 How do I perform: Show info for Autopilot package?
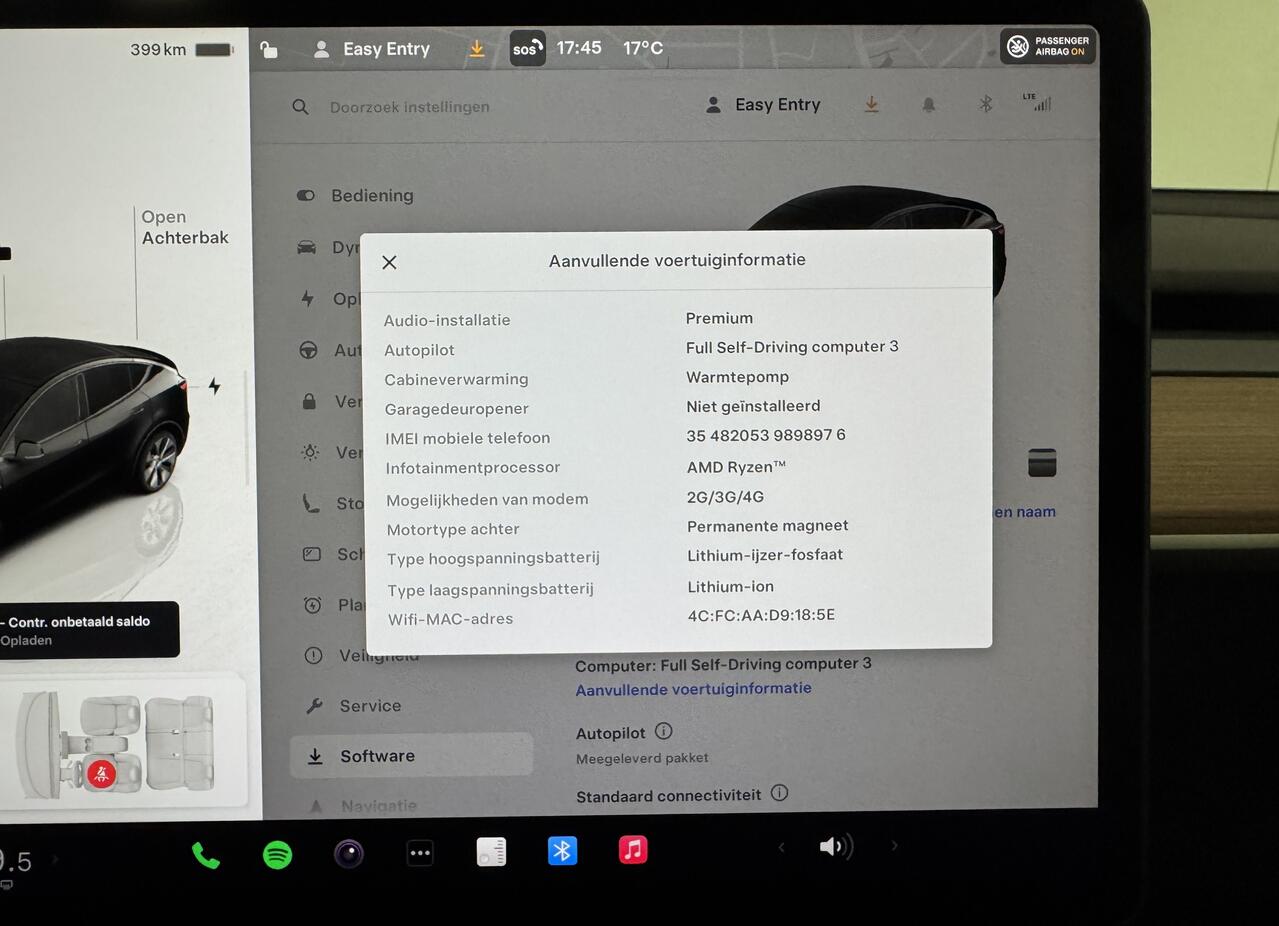pyautogui.click(x=663, y=732)
